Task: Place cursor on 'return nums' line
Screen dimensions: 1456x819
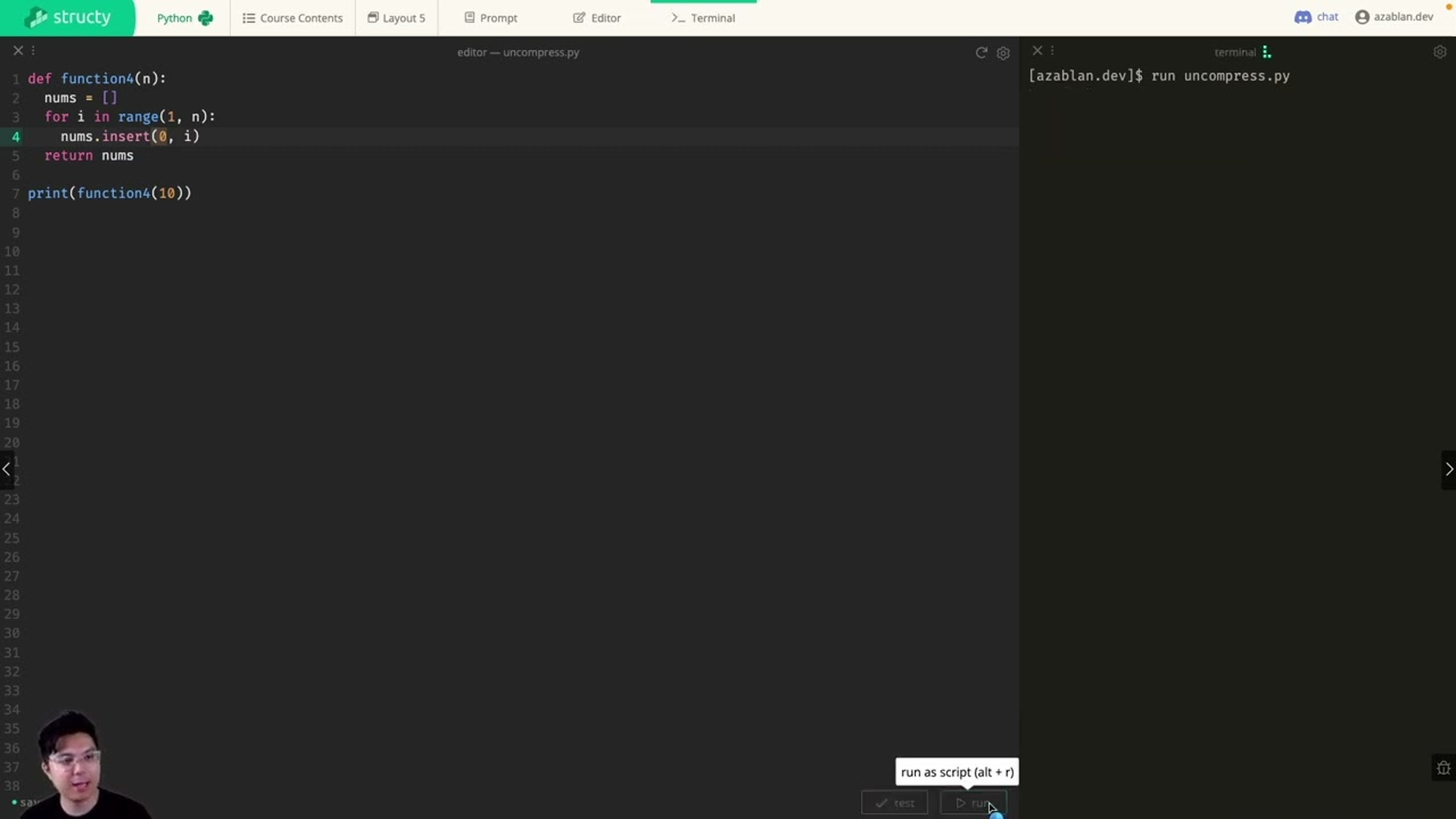Action: [x=89, y=155]
